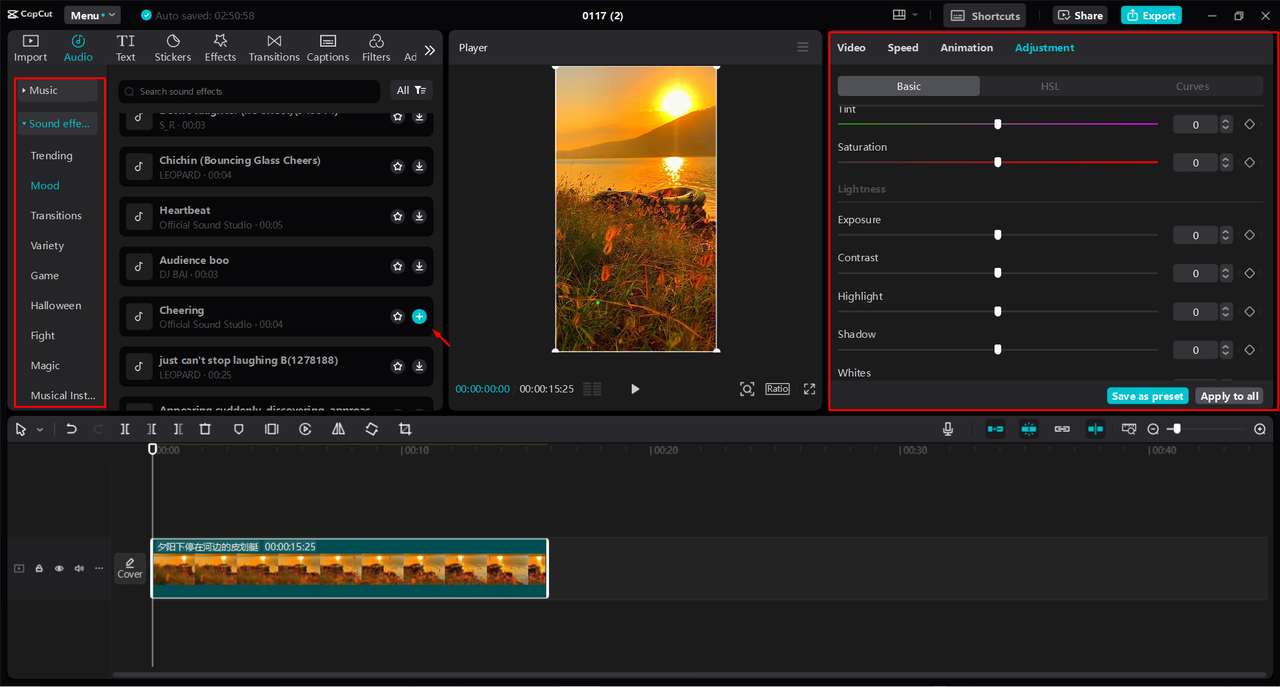This screenshot has width=1280, height=687.
Task: Add keyframe for Exposure
Action: pyautogui.click(x=1249, y=235)
